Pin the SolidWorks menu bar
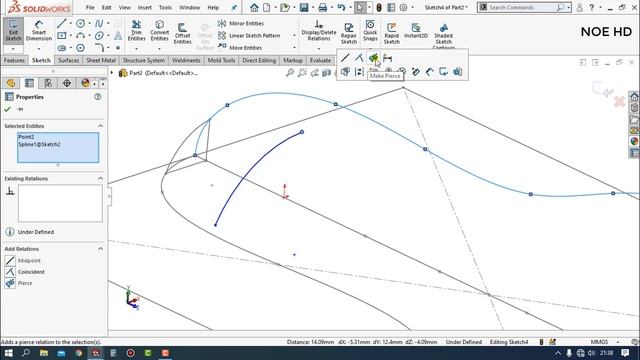640x360 pixels. (234, 7)
